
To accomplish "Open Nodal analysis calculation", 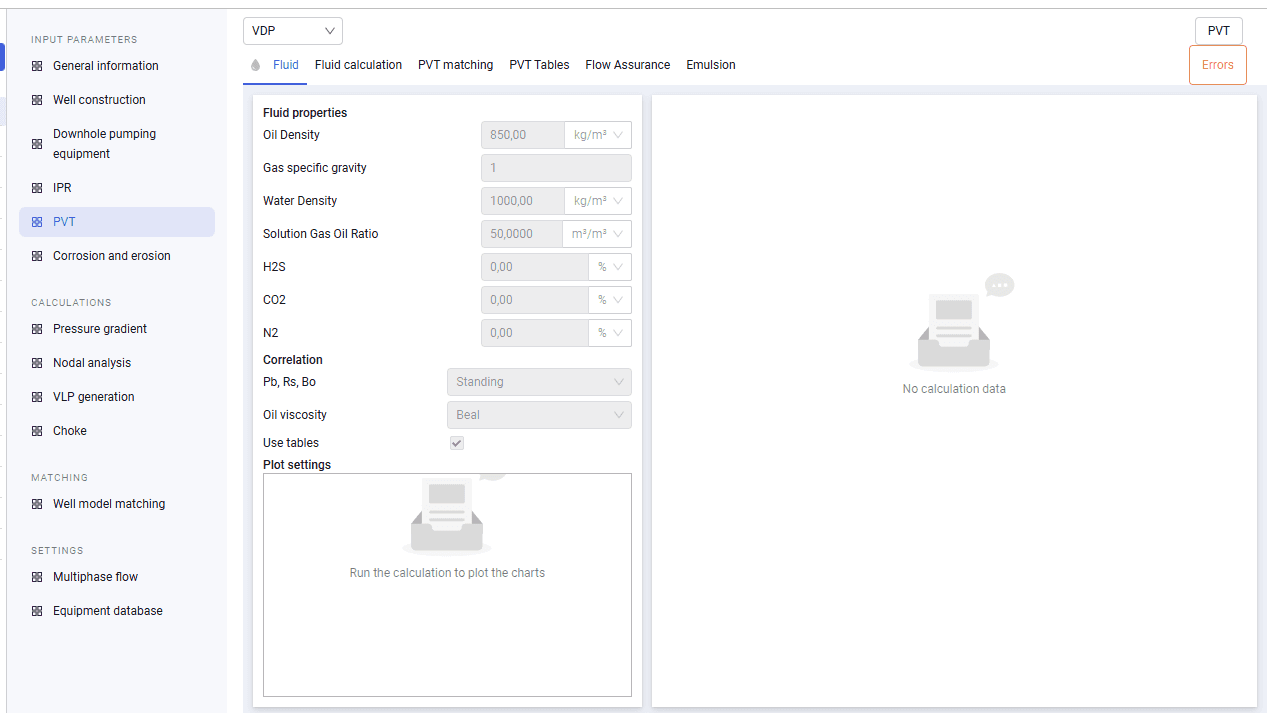I will [x=117, y=363].
